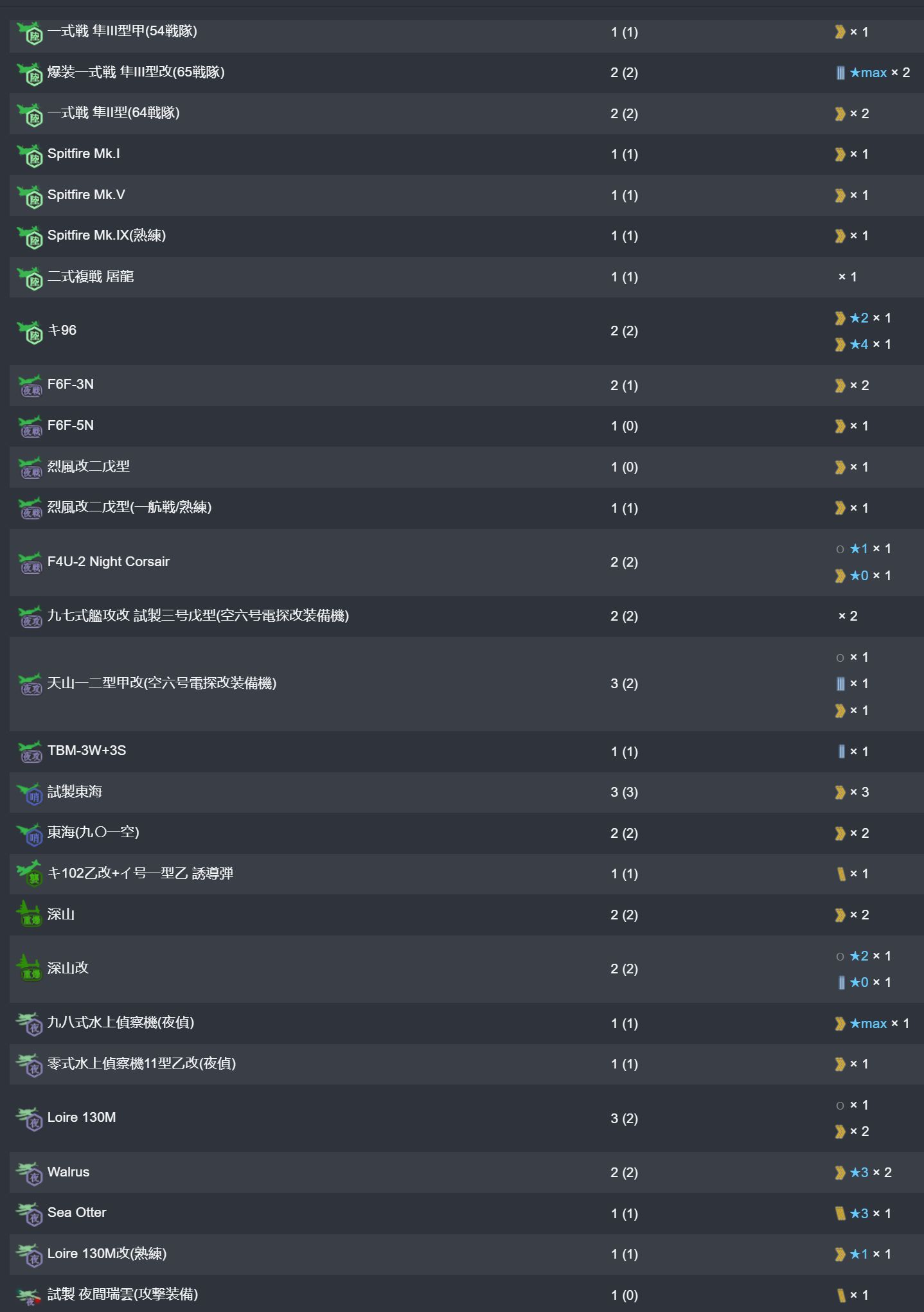Screen dimensions: 924x1312
Task: Click the ★3 × 2 label for Walrus
Action: click(x=870, y=1173)
